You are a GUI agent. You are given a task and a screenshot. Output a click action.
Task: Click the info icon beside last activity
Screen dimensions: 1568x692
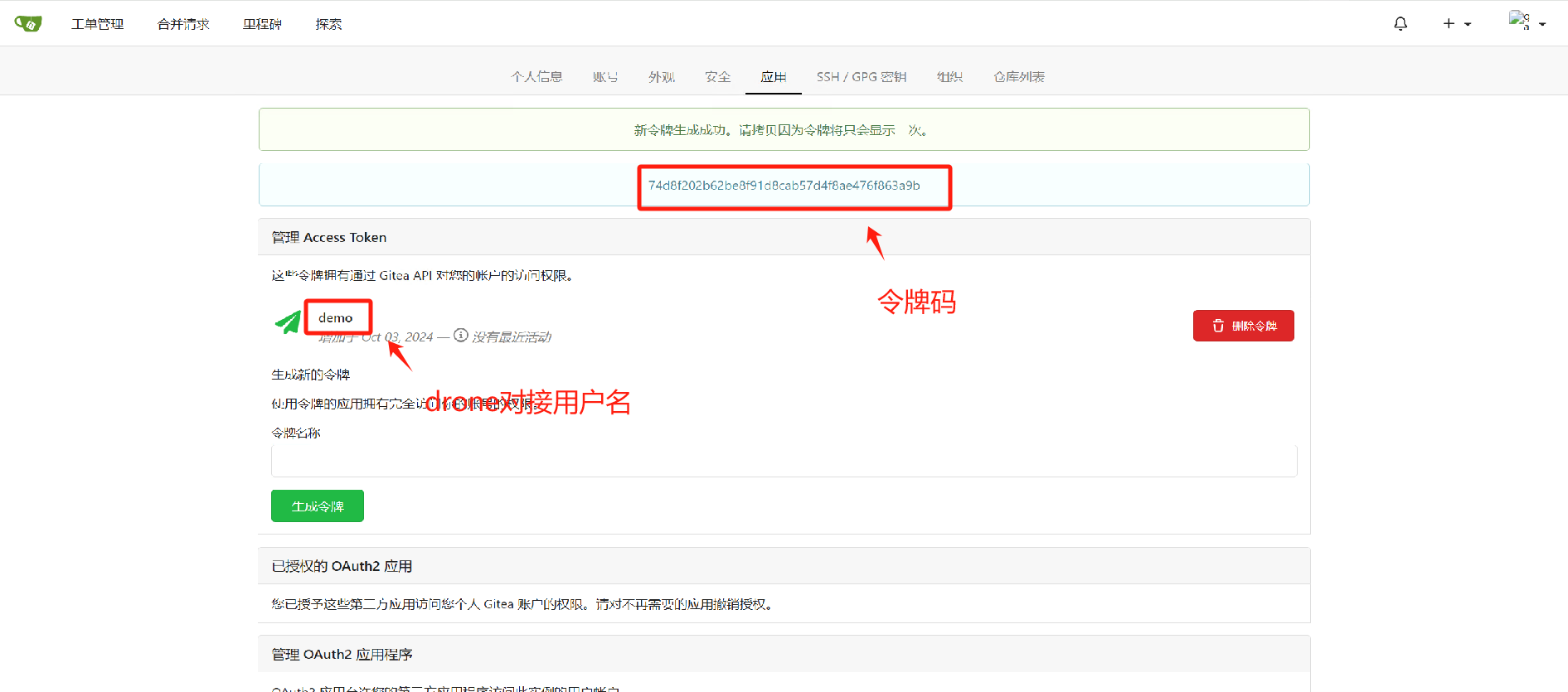pyautogui.click(x=461, y=336)
